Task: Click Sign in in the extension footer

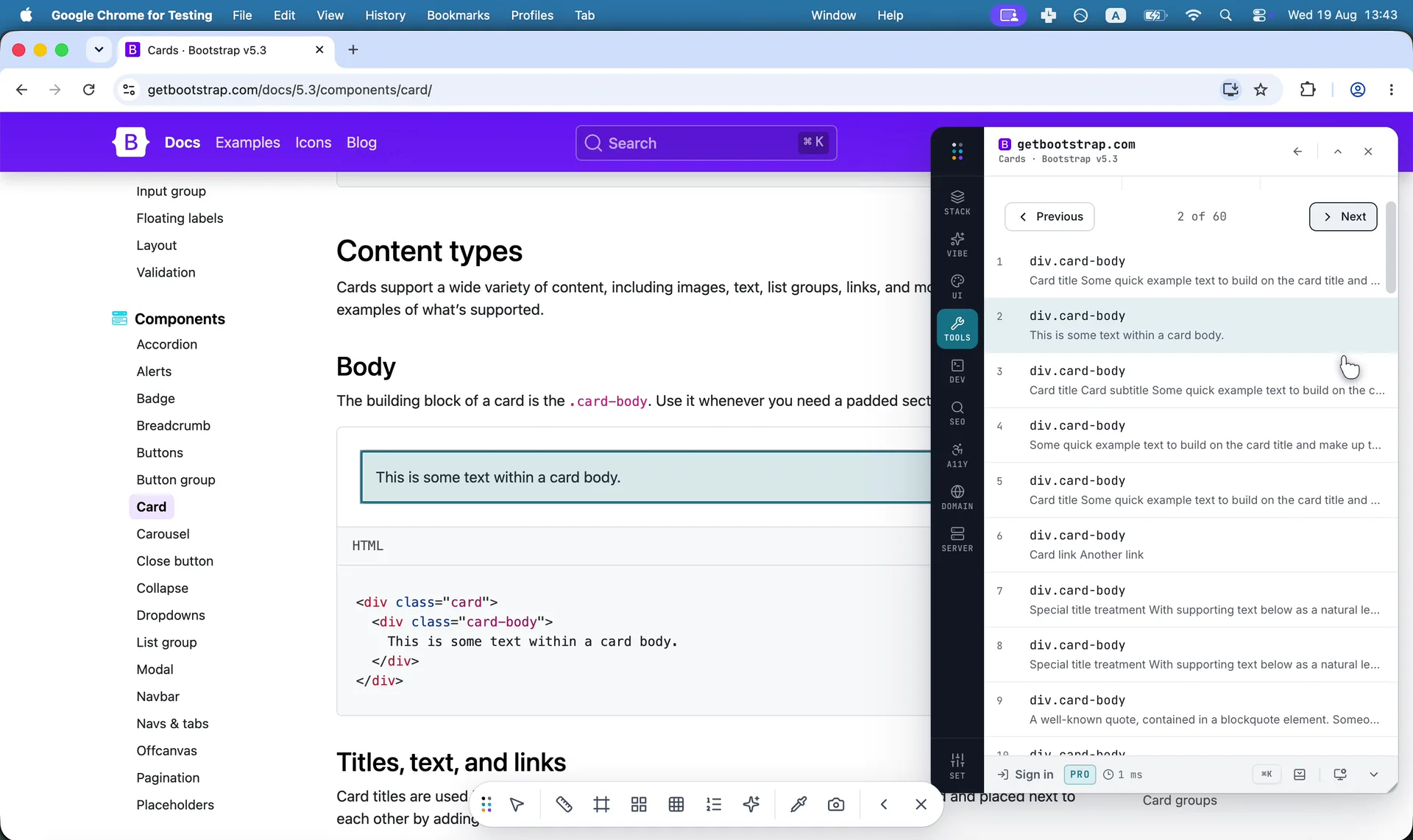Action: 1025,775
